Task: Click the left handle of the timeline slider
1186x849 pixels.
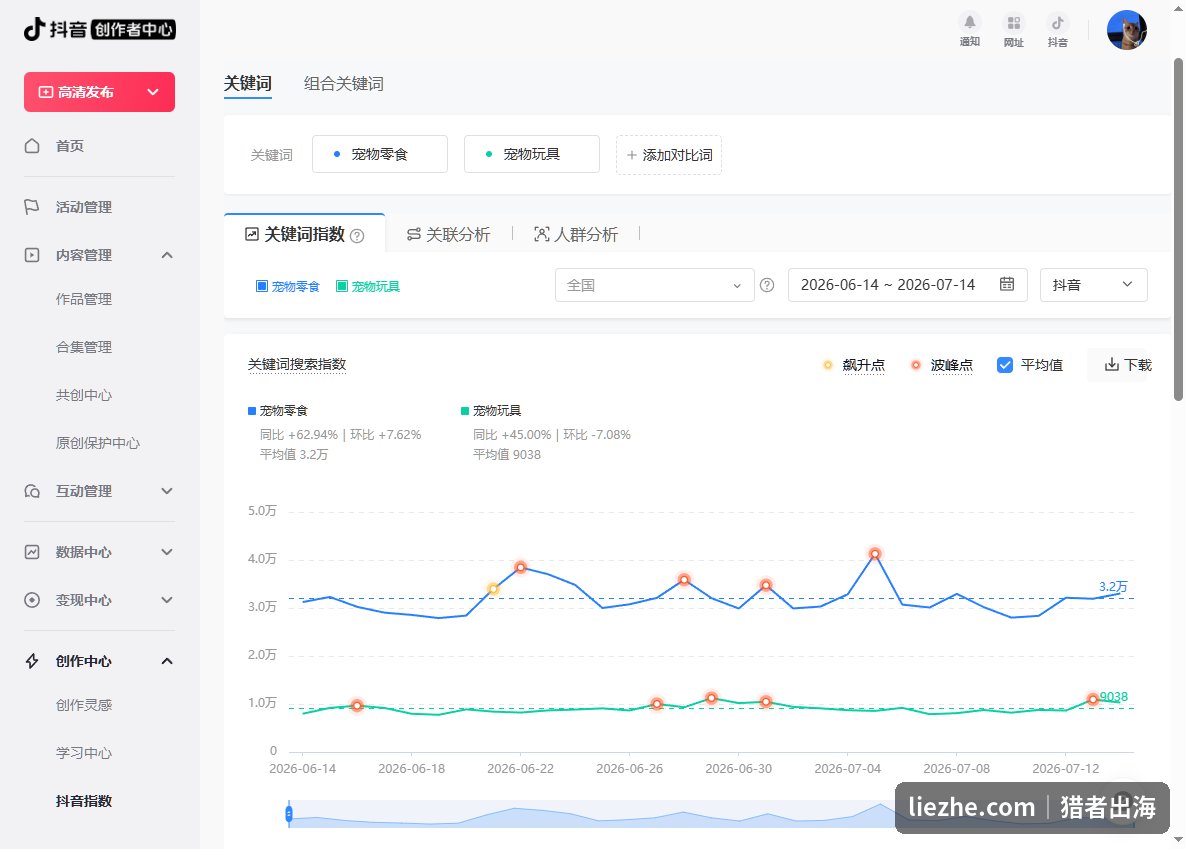Action: 289,814
